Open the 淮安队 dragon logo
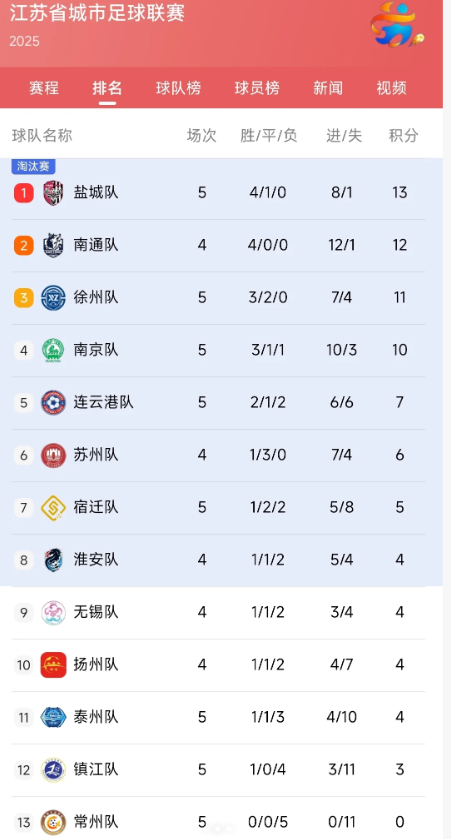This screenshot has width=451, height=839. tap(53, 560)
